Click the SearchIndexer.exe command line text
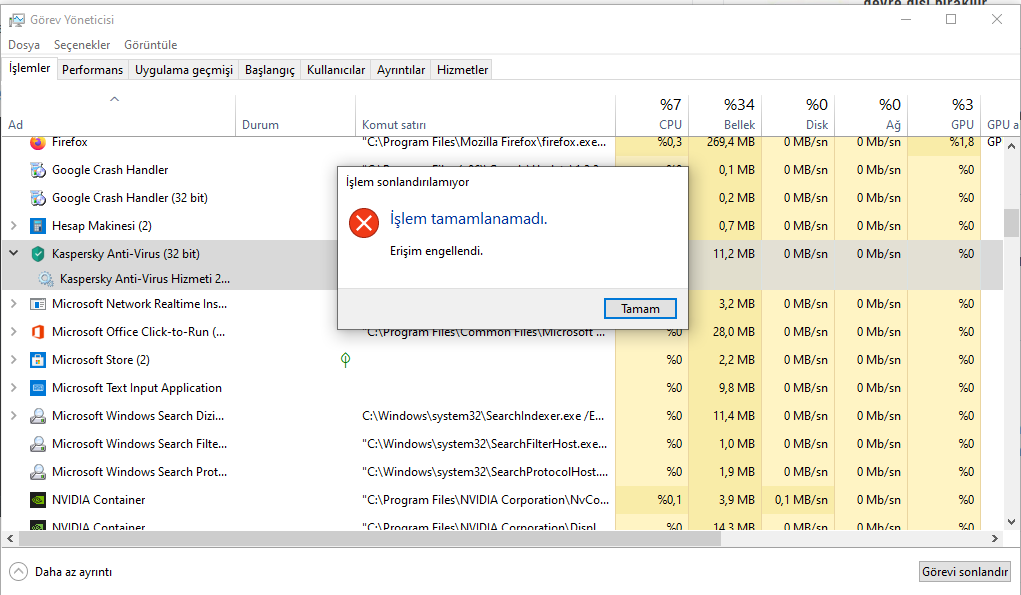 point(483,416)
